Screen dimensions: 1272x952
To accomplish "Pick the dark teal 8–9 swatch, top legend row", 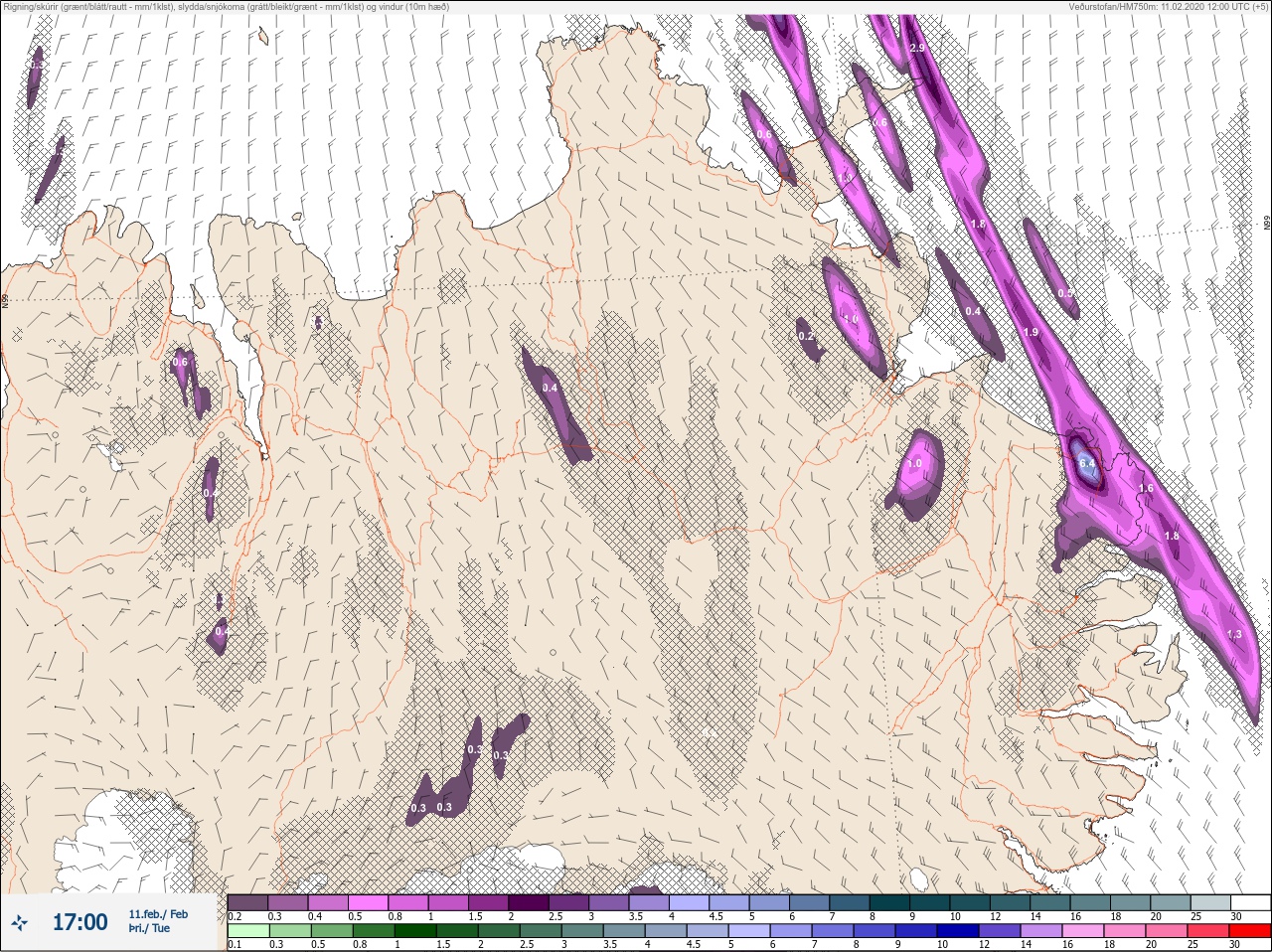I will click(x=890, y=902).
